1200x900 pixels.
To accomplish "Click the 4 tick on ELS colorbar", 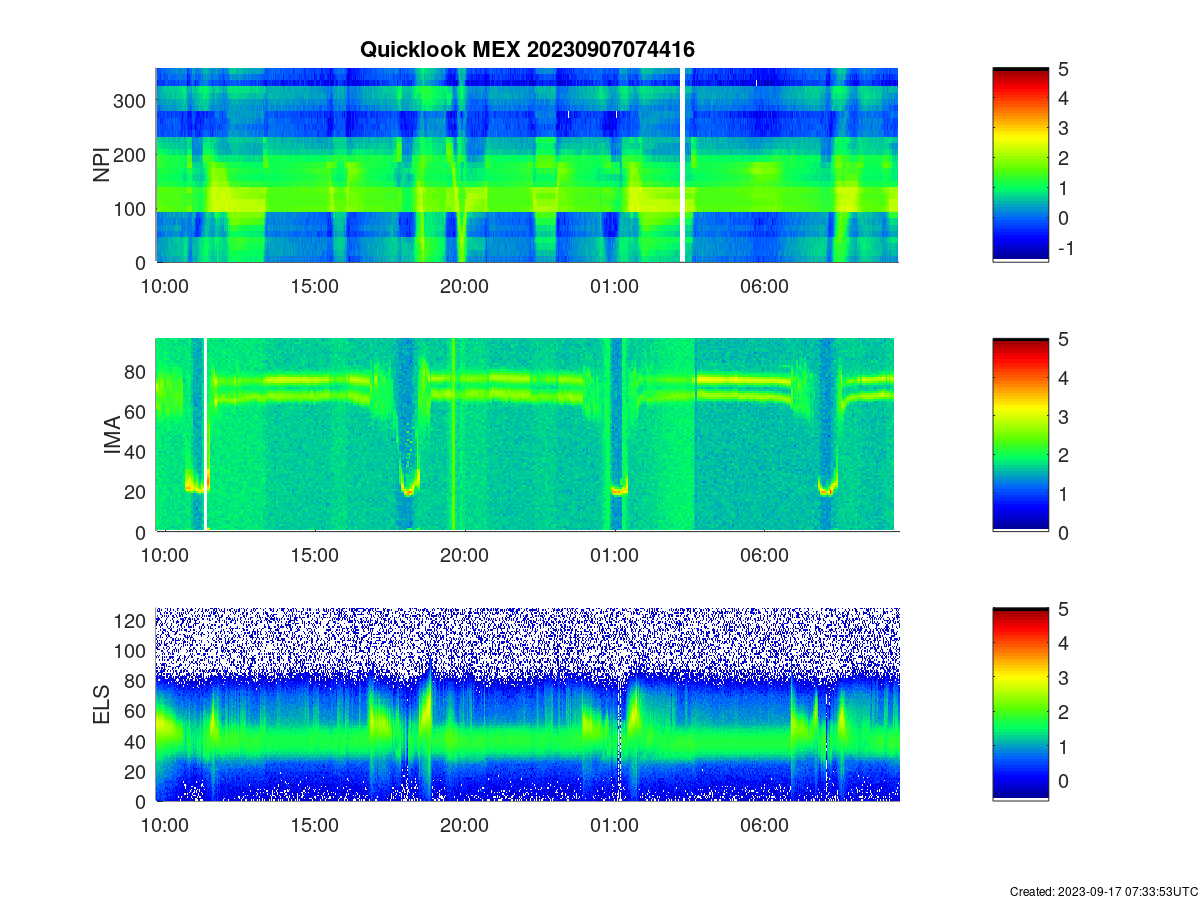I will [x=1063, y=643].
